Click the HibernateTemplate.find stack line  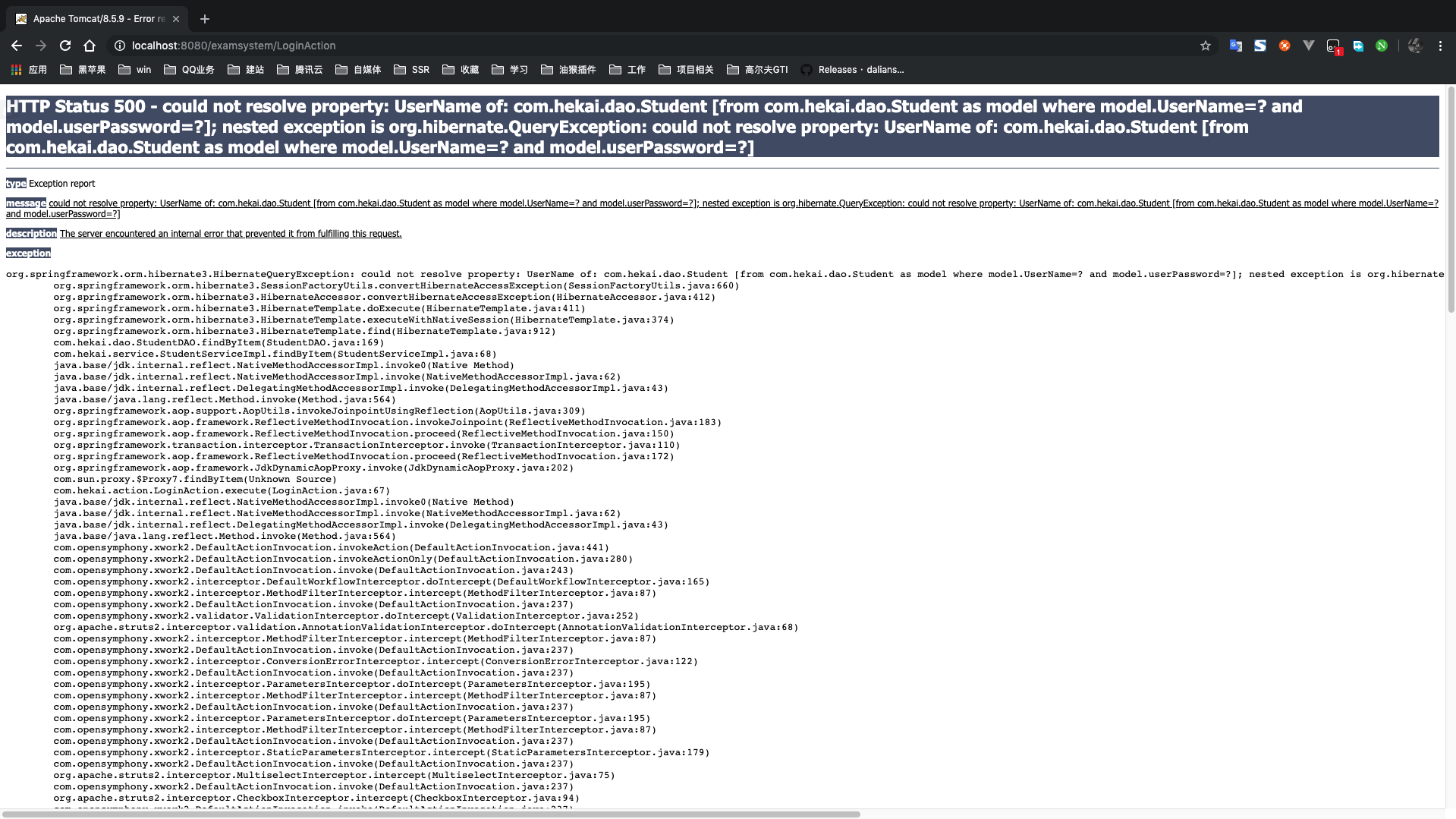[304, 332]
